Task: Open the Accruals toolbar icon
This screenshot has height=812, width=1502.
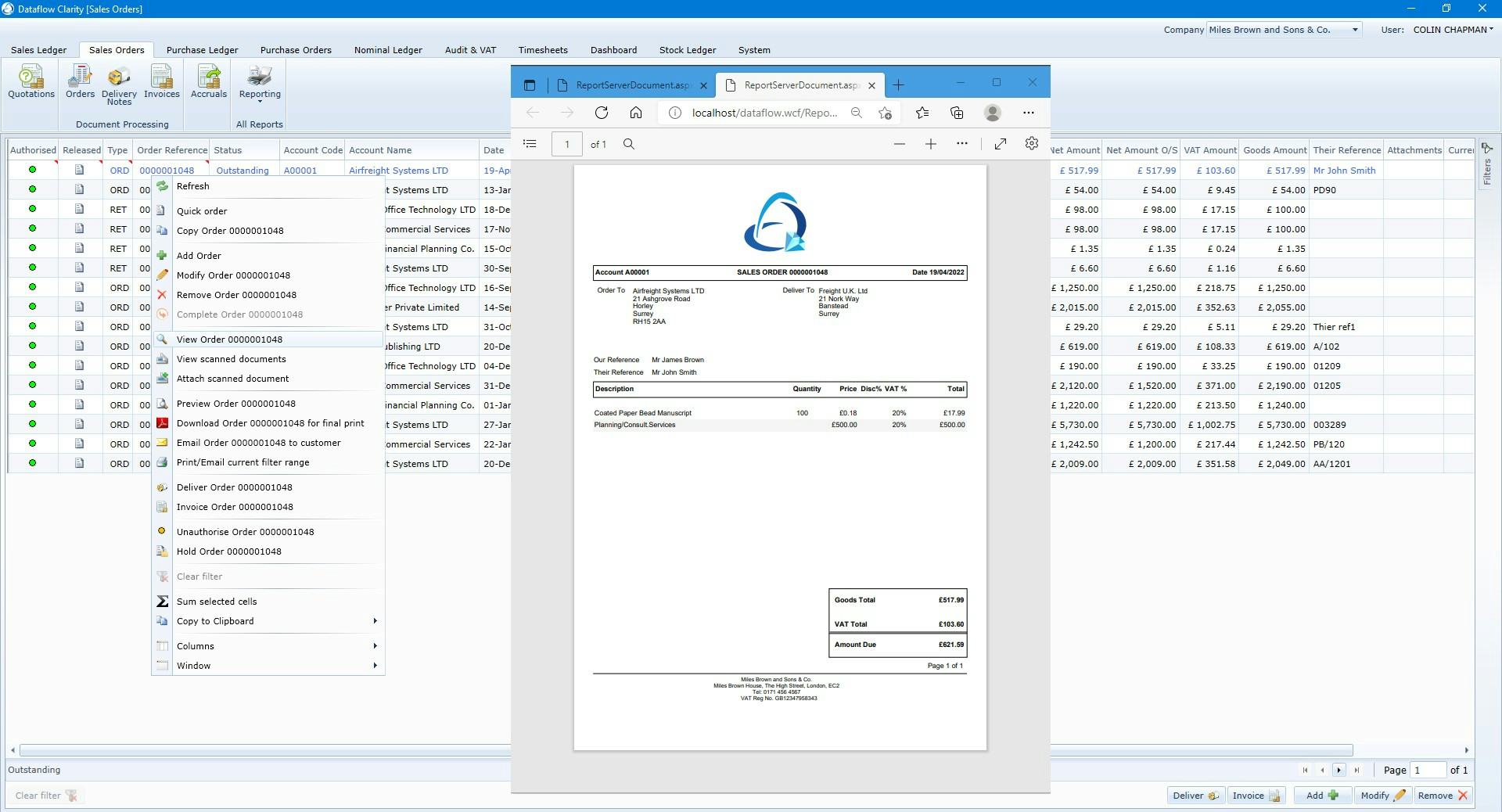Action: [x=209, y=83]
